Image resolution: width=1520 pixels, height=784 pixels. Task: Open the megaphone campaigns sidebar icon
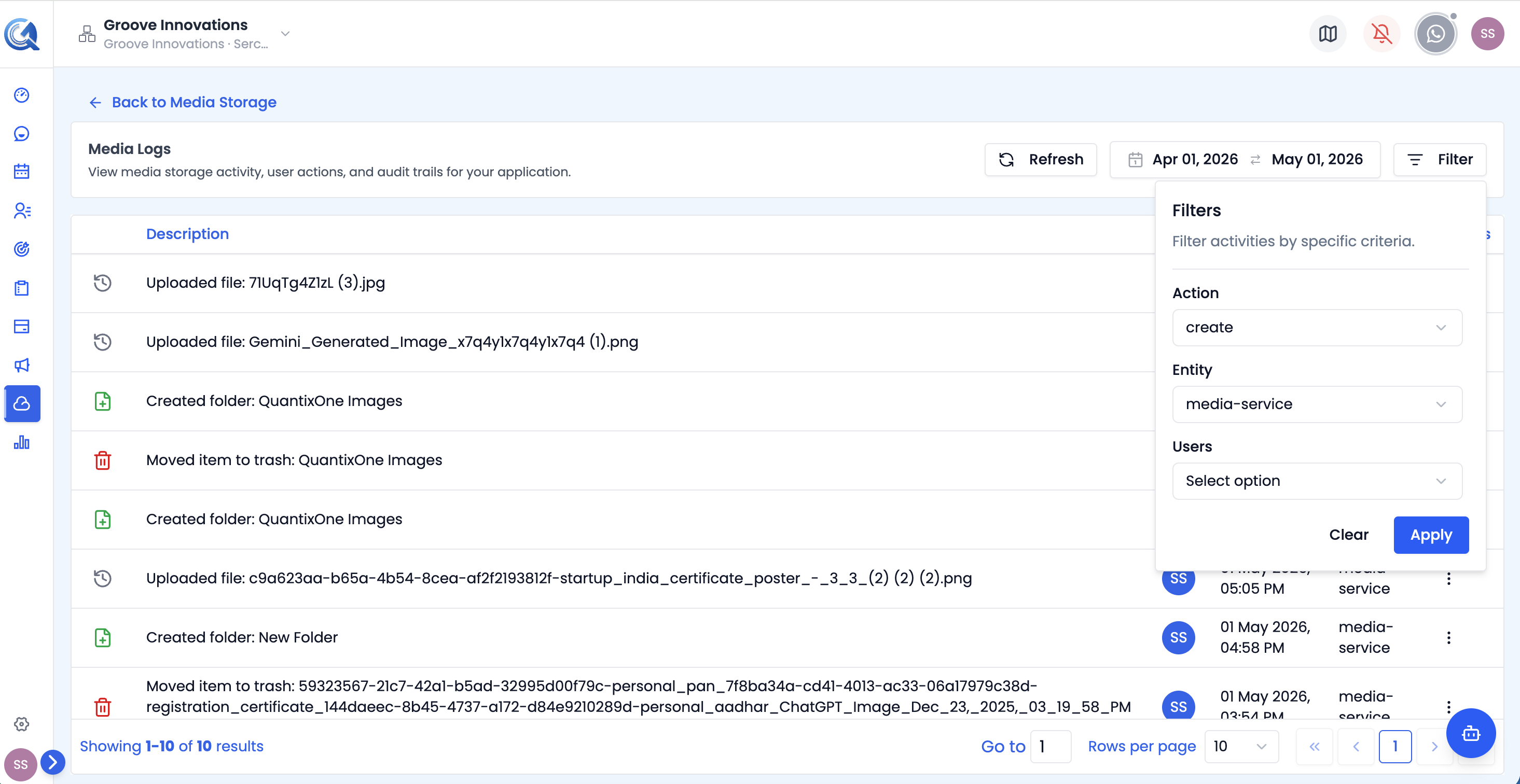[x=22, y=365]
